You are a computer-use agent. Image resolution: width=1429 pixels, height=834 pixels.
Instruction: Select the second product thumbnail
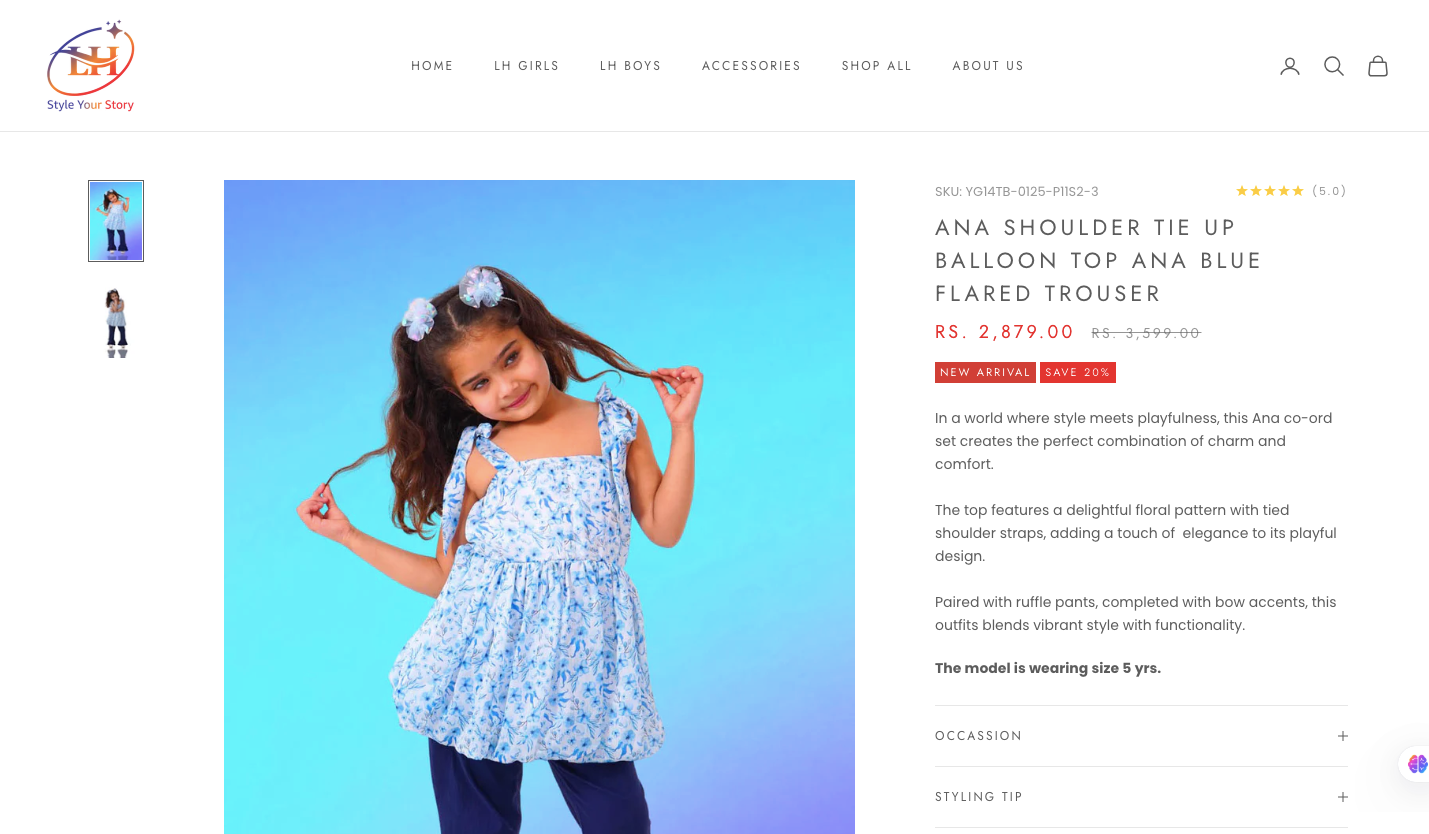pos(116,322)
